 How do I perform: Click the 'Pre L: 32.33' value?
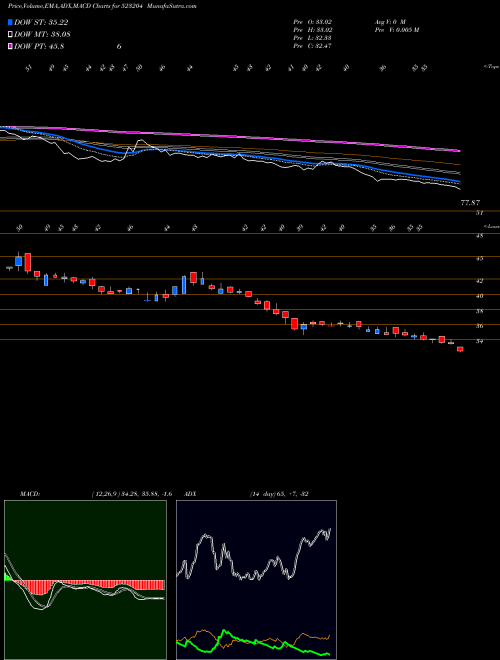pyautogui.click(x=313, y=38)
